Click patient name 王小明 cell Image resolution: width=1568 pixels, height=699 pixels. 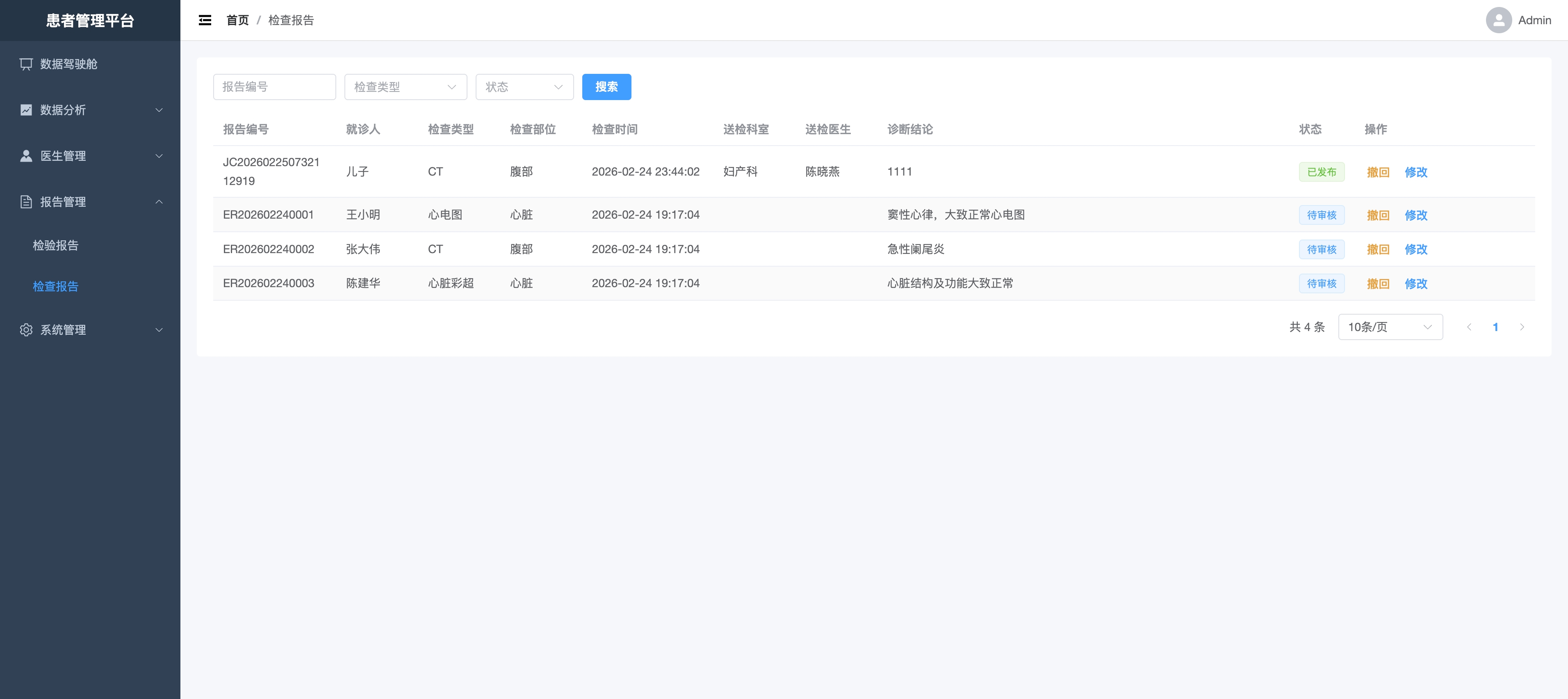pos(363,215)
